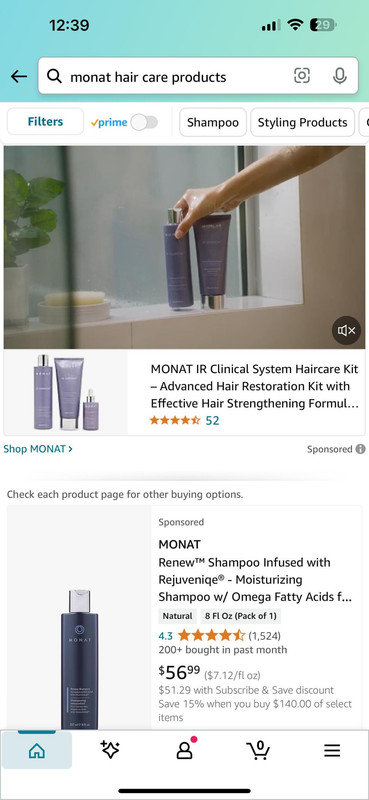Open the shopping cart
Image resolution: width=369 pixels, height=800 pixels.
pos(258,749)
